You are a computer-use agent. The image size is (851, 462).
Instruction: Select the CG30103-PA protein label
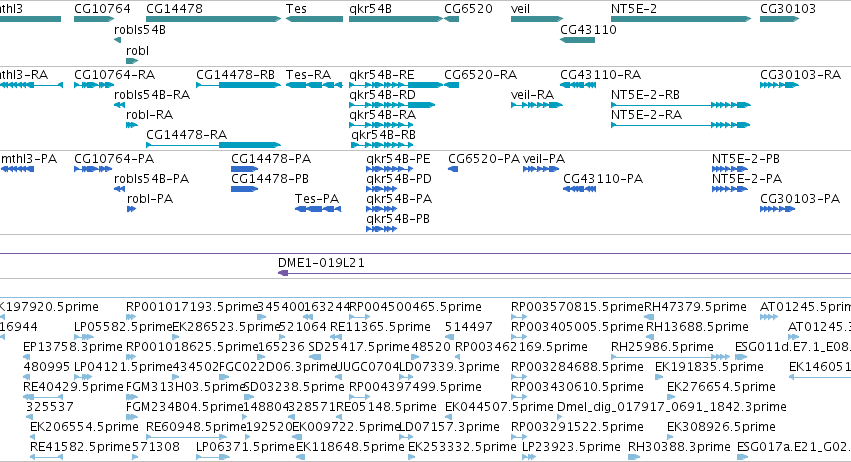(800, 199)
